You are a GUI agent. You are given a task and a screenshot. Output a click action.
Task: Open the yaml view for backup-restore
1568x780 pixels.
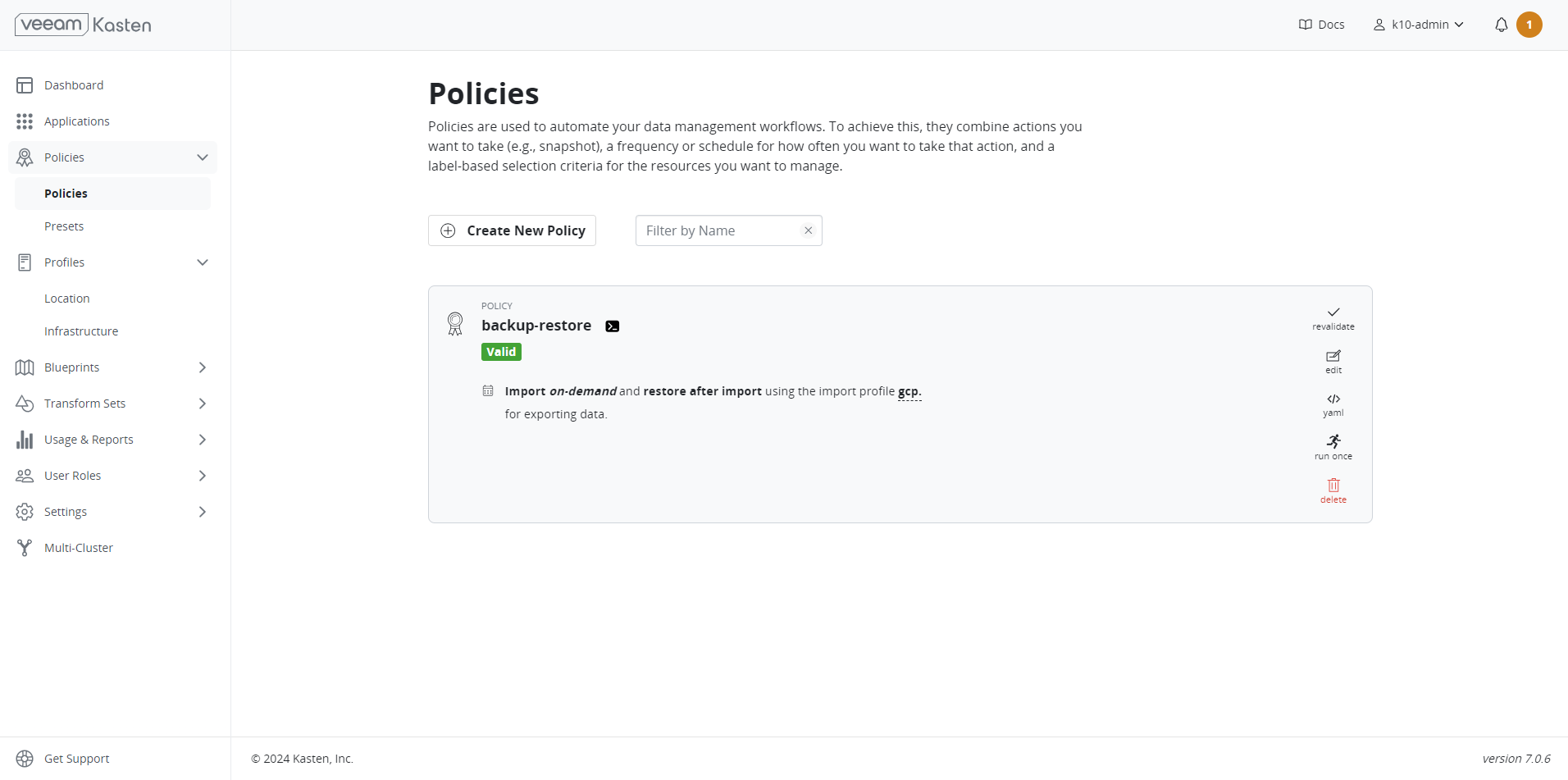click(1333, 404)
